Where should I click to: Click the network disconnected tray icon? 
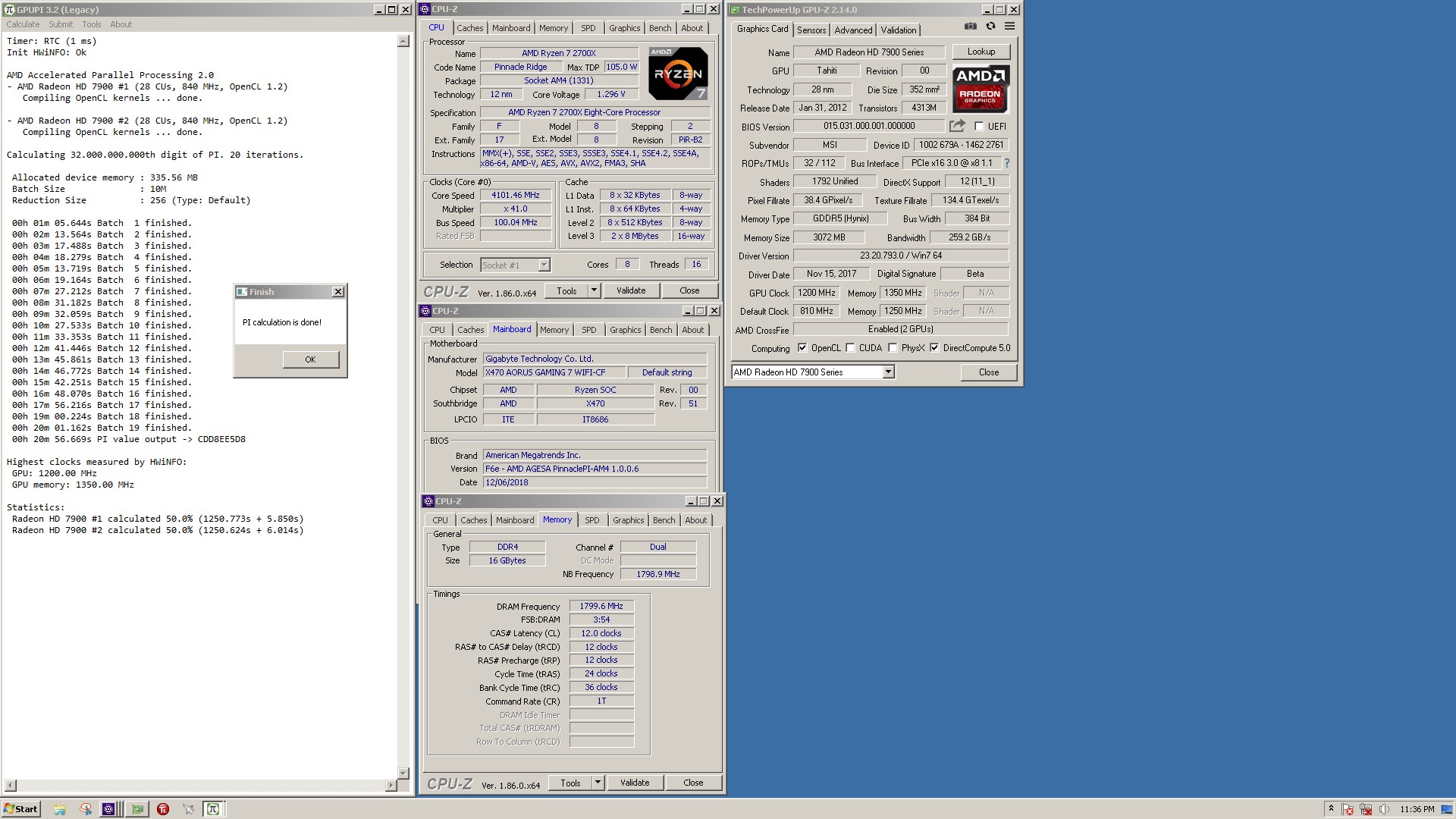click(x=1367, y=809)
